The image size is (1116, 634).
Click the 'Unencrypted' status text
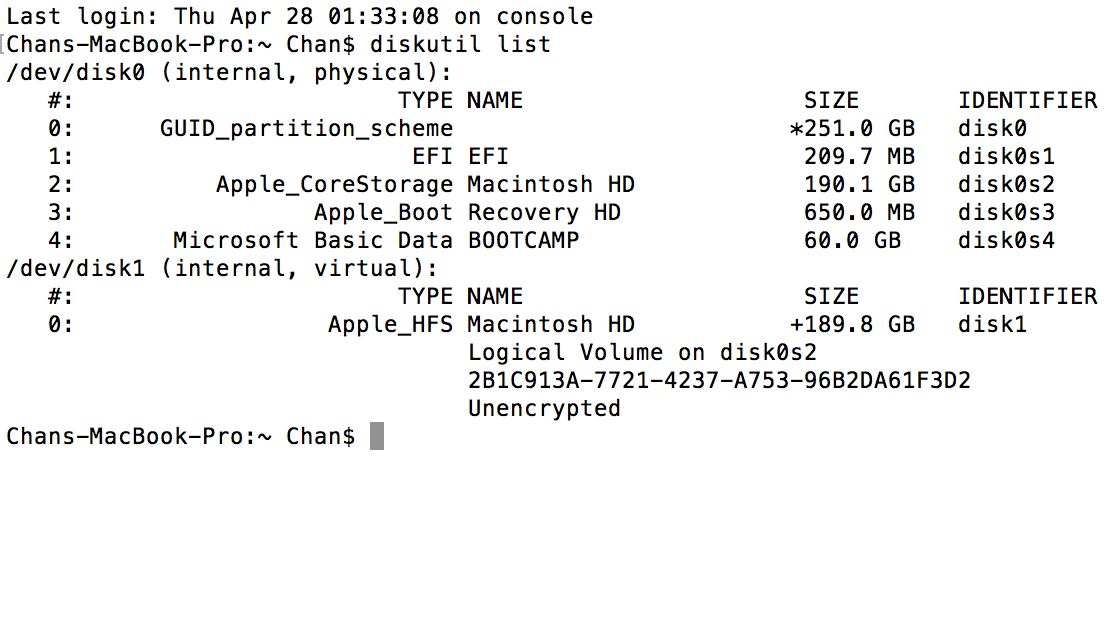coord(544,409)
